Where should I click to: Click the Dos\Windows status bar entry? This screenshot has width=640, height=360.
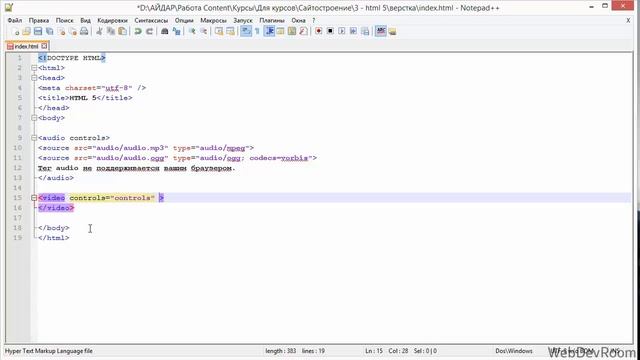514,351
